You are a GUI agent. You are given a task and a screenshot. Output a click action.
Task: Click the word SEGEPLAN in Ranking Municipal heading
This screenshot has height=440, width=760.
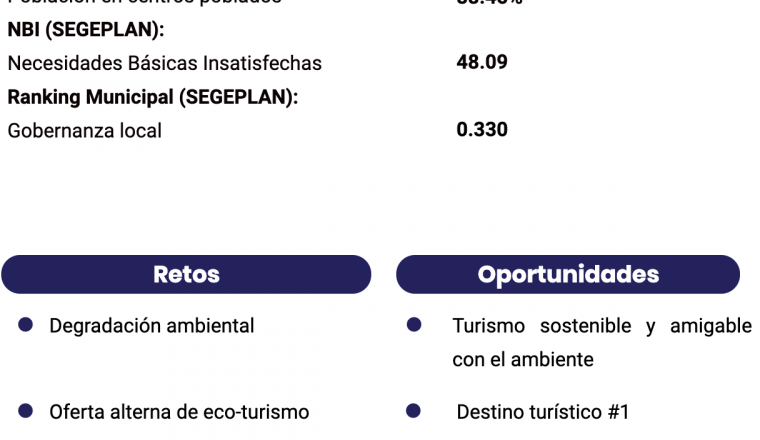coord(235,97)
